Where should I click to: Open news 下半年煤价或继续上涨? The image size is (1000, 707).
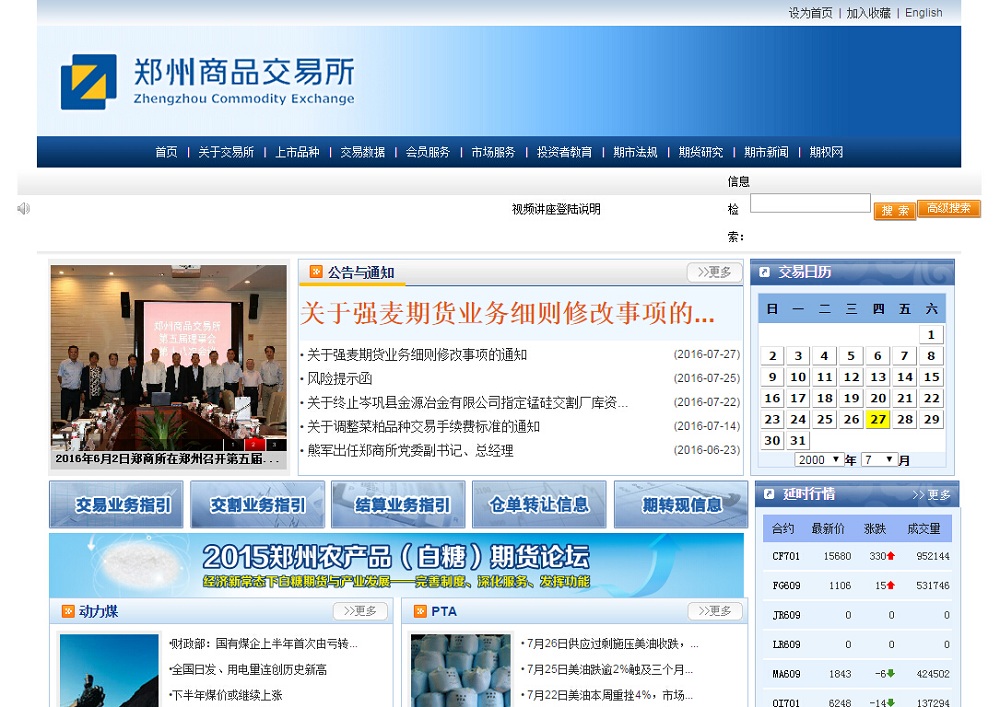point(226,695)
